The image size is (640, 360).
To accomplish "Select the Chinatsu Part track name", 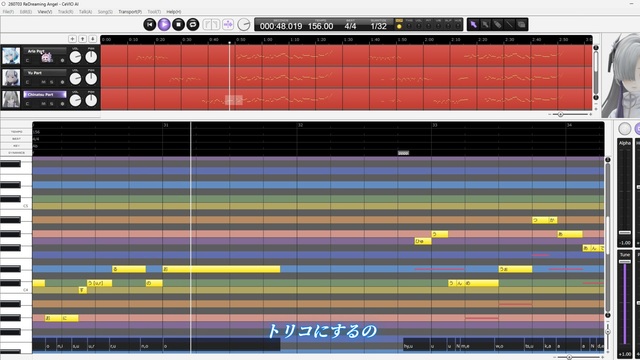I will 45,94.
